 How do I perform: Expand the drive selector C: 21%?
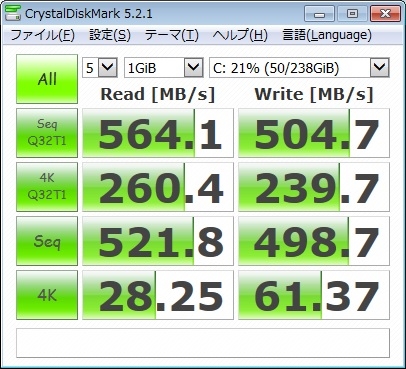tap(299, 68)
